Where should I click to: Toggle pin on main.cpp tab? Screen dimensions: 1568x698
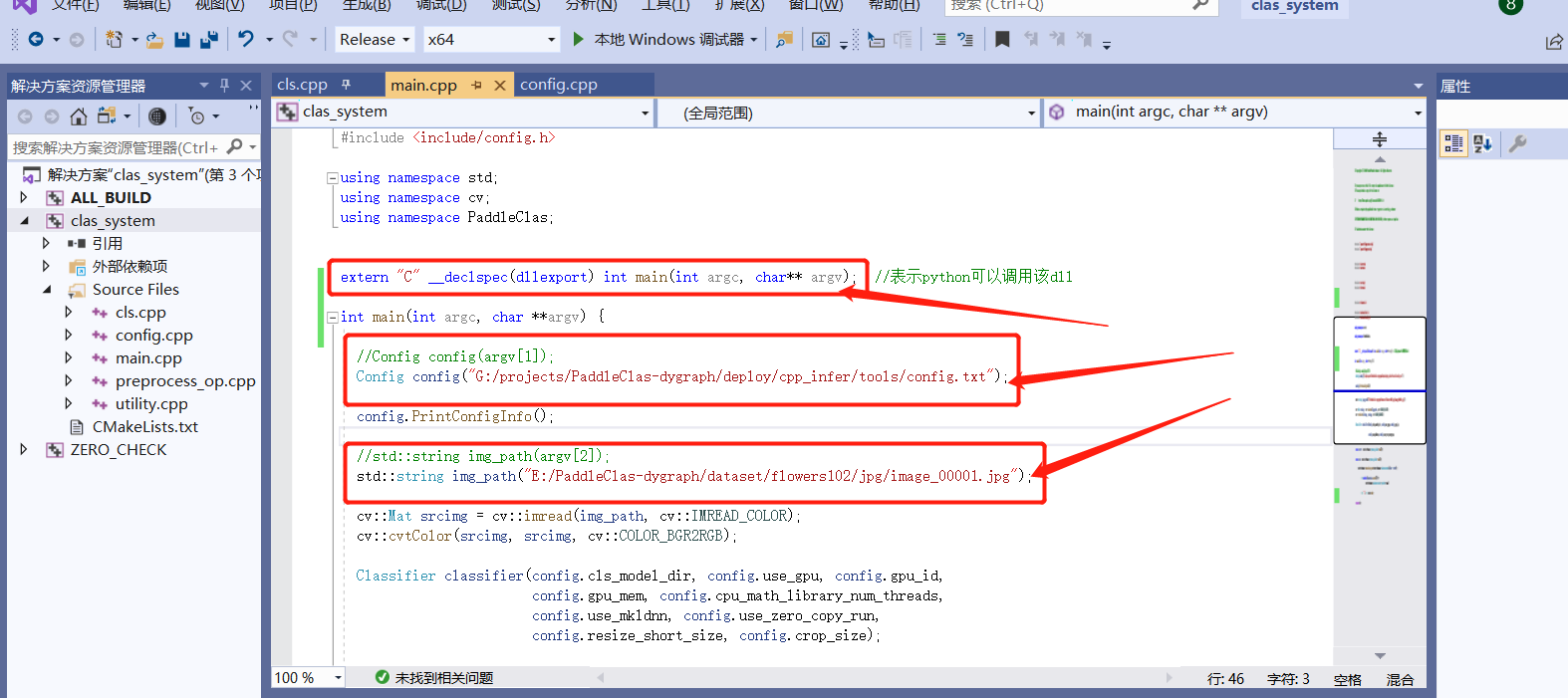[477, 86]
